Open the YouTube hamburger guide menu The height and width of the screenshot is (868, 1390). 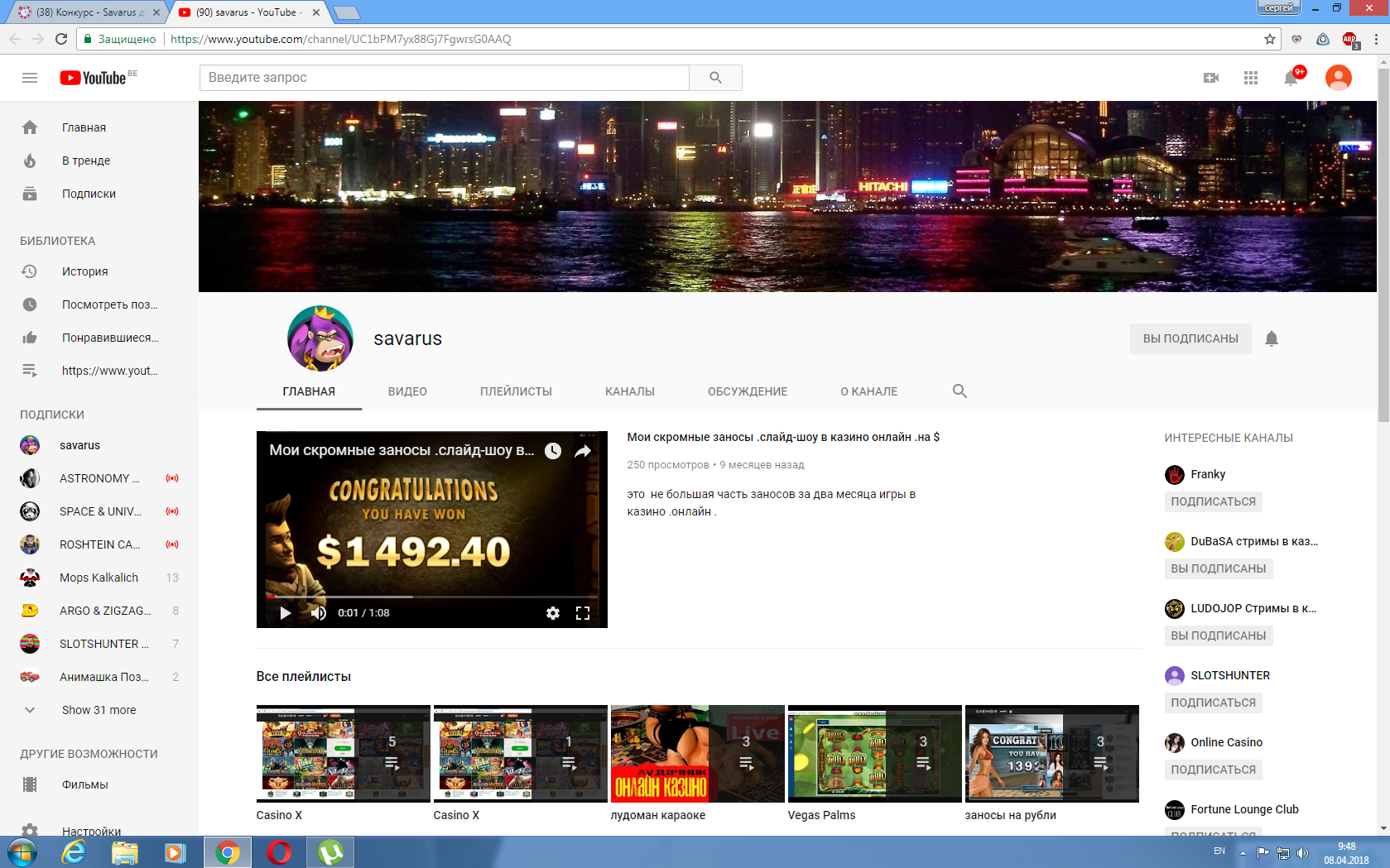30,78
